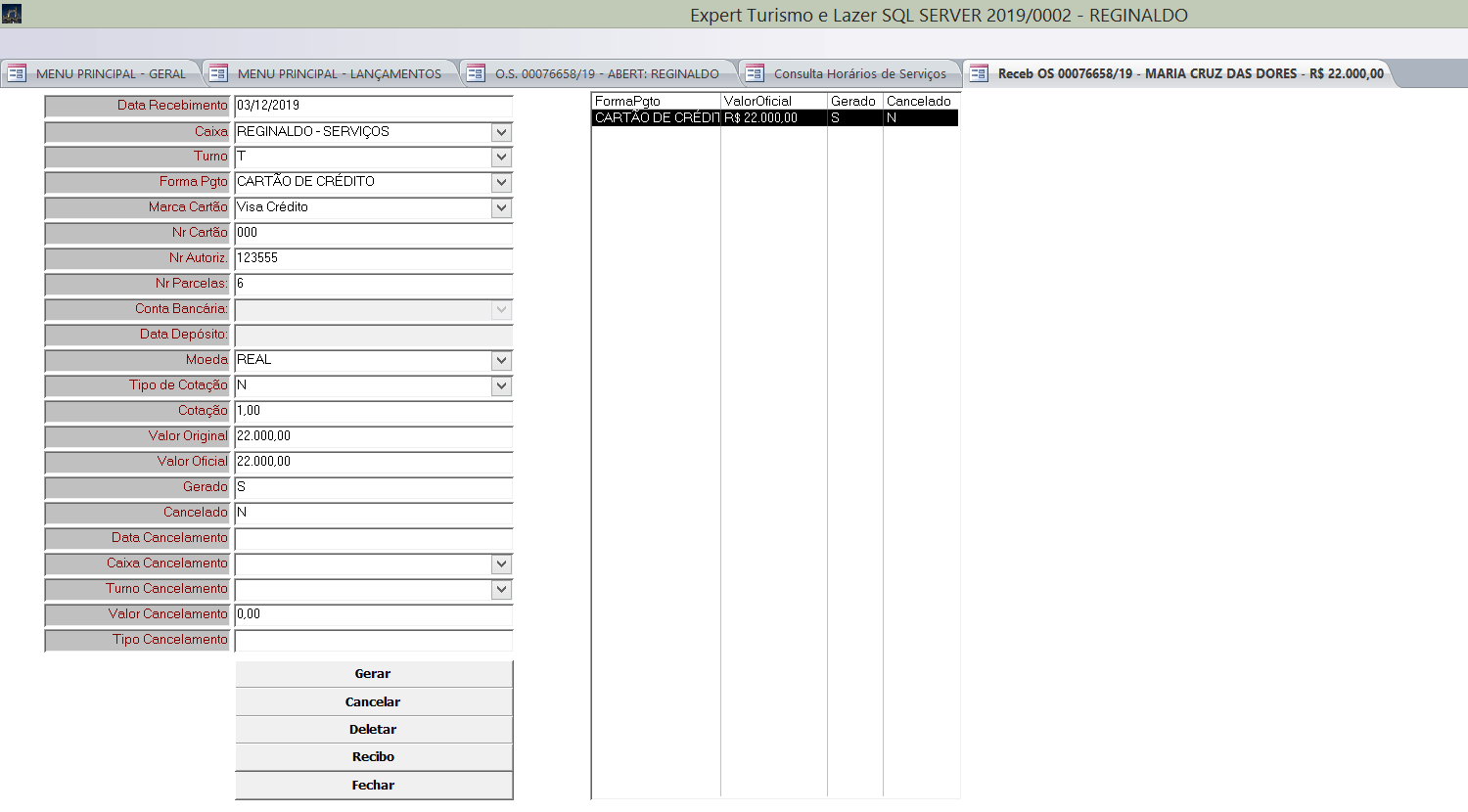Click the form icon on MENU PRINCIPAL - GERAL tab
1468x812 pixels.
17,73
